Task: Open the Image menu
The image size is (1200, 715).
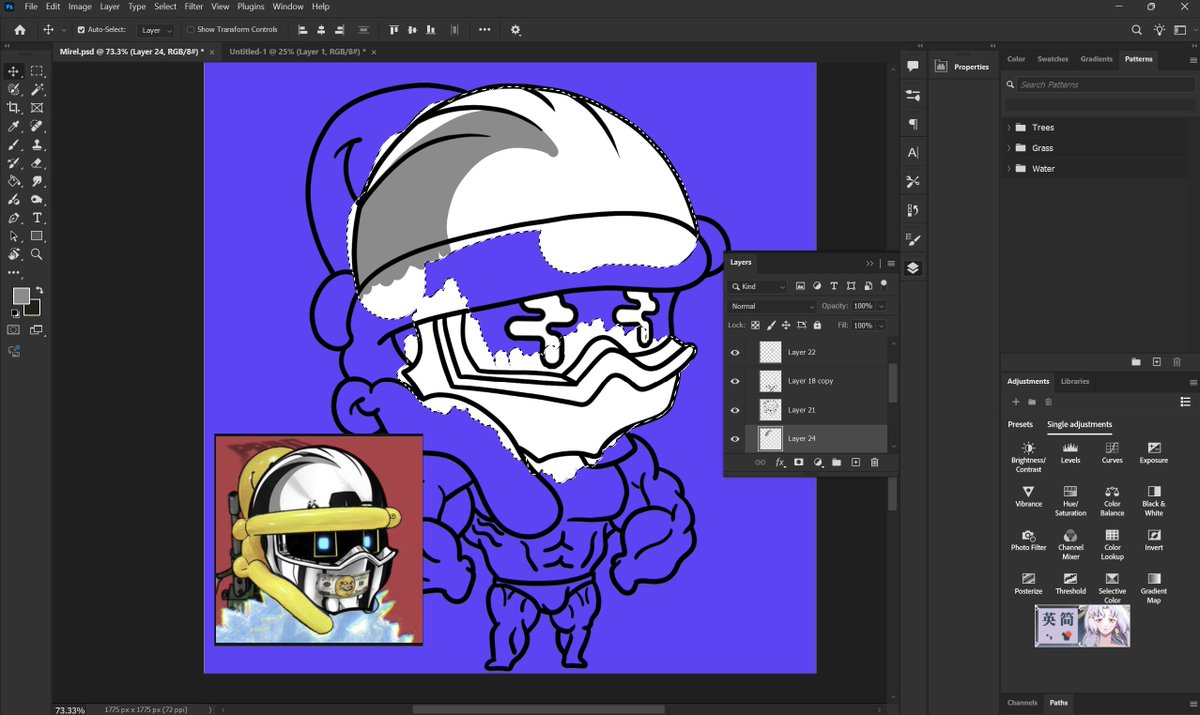Action: point(80,6)
